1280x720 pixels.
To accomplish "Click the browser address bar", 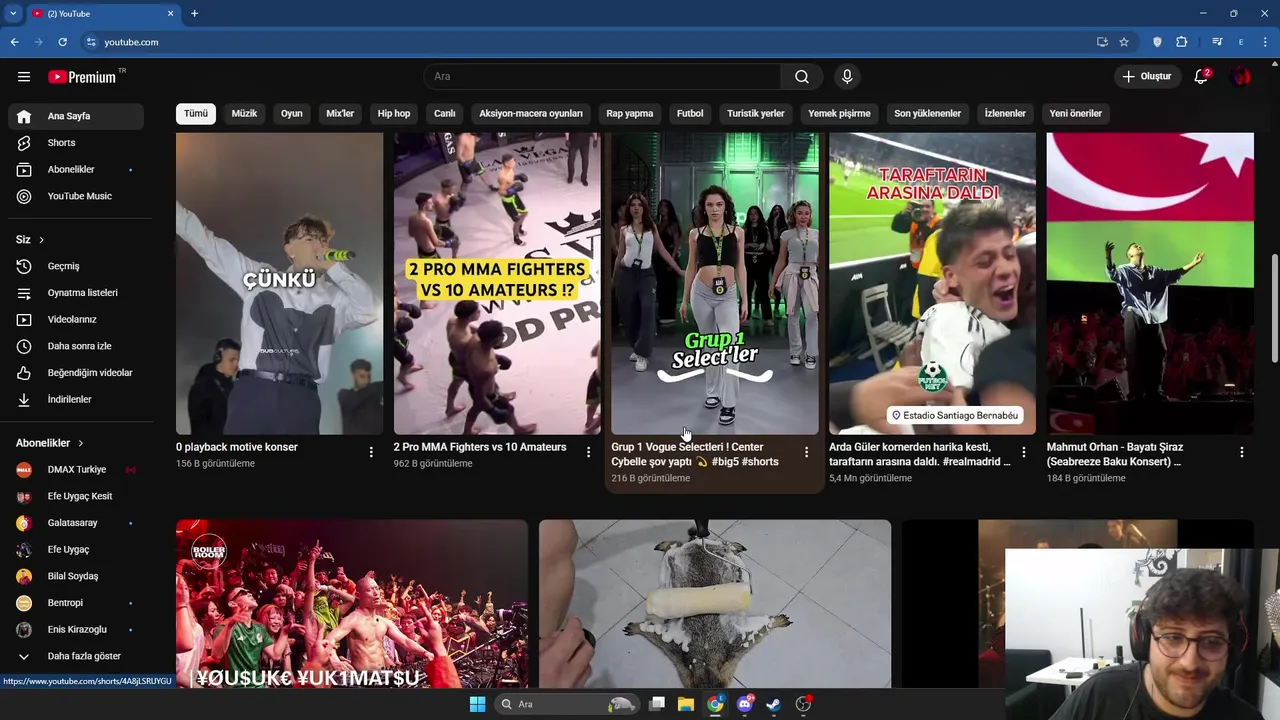I will point(590,42).
